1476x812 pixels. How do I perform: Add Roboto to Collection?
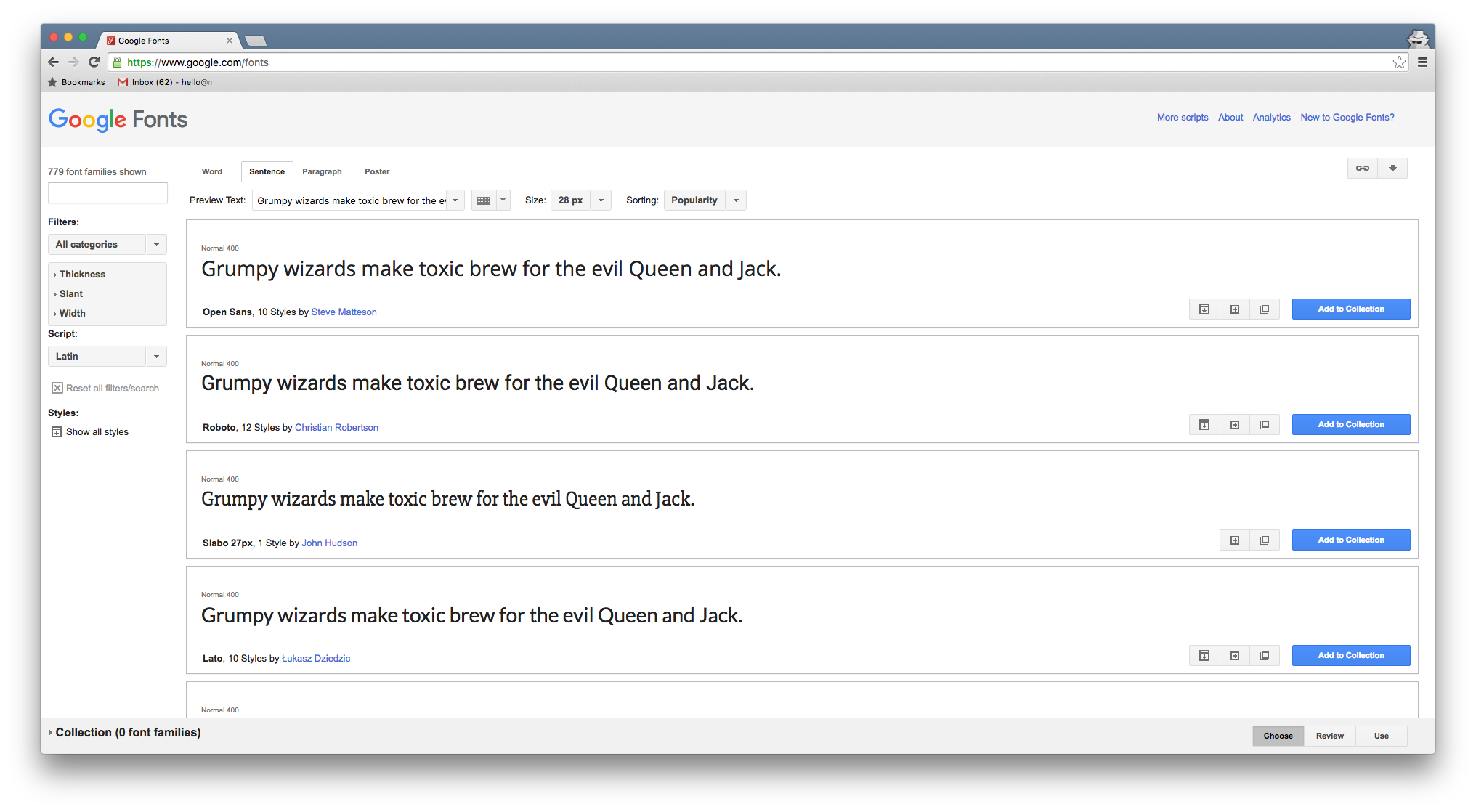pos(1351,425)
